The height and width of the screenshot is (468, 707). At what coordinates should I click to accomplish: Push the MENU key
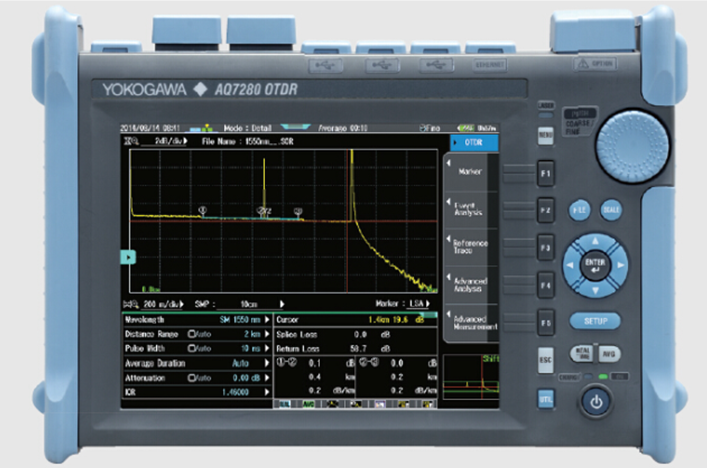tap(546, 135)
